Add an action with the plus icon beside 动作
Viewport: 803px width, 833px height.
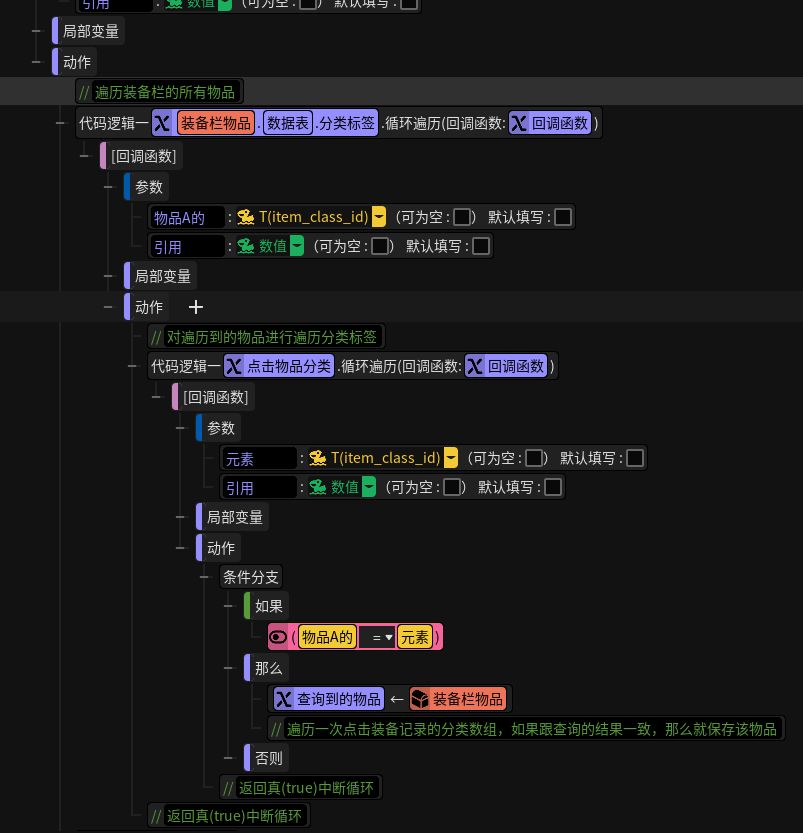click(x=196, y=307)
